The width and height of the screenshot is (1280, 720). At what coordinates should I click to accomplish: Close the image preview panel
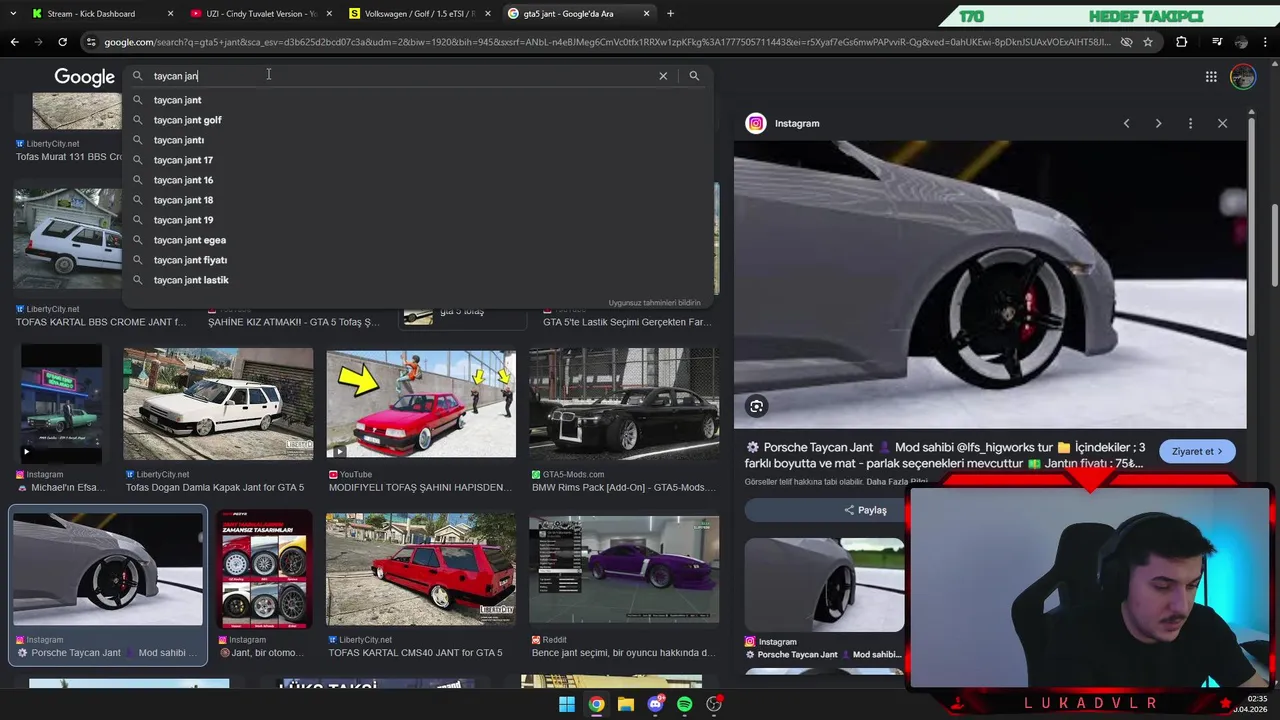click(1222, 123)
